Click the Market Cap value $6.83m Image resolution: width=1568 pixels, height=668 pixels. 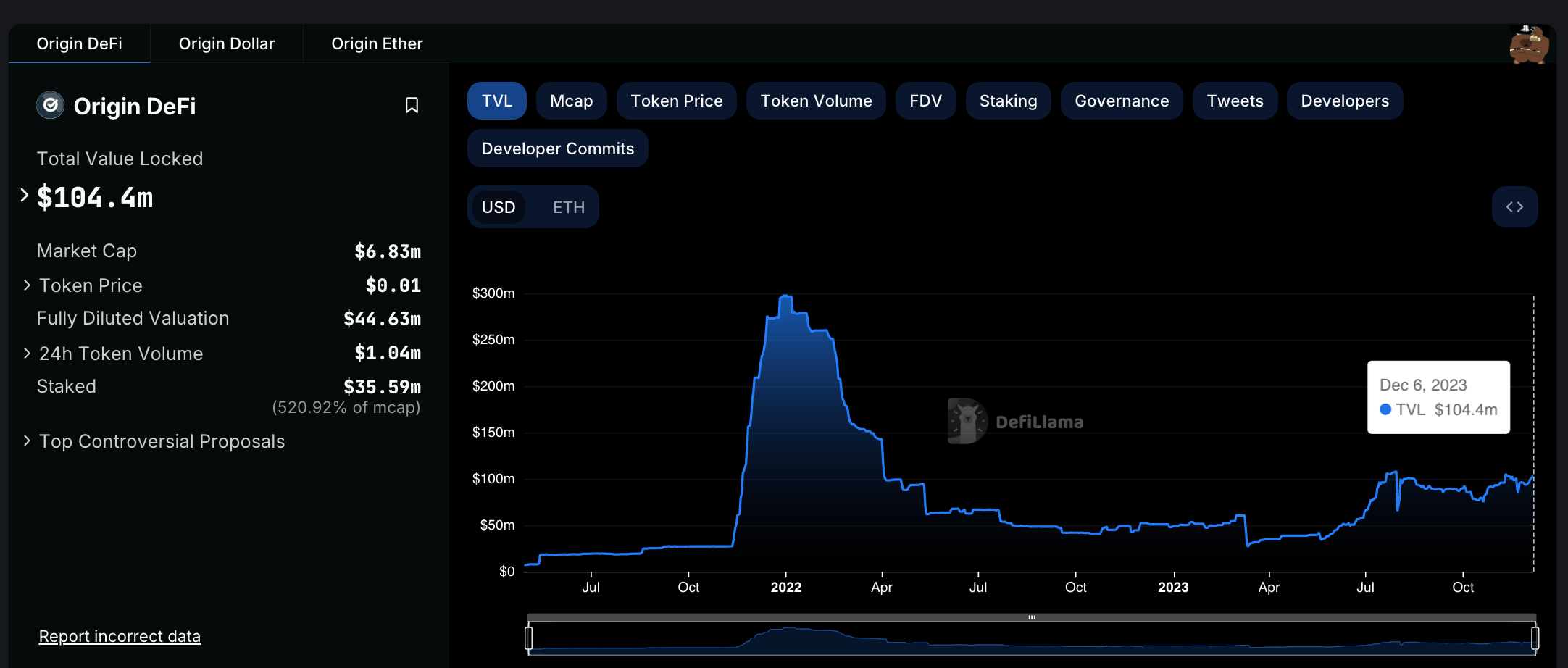[388, 251]
